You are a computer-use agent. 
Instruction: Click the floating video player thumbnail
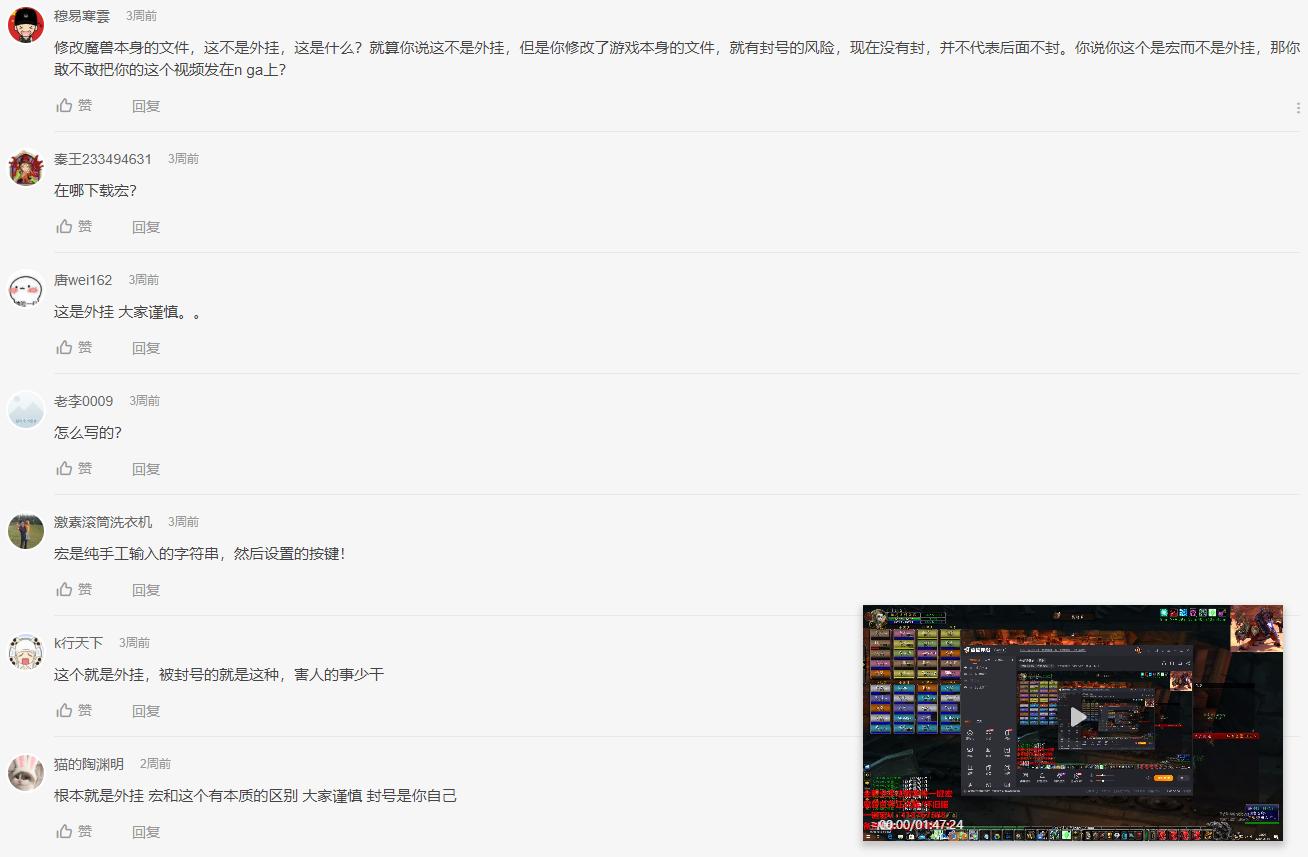[1074, 723]
